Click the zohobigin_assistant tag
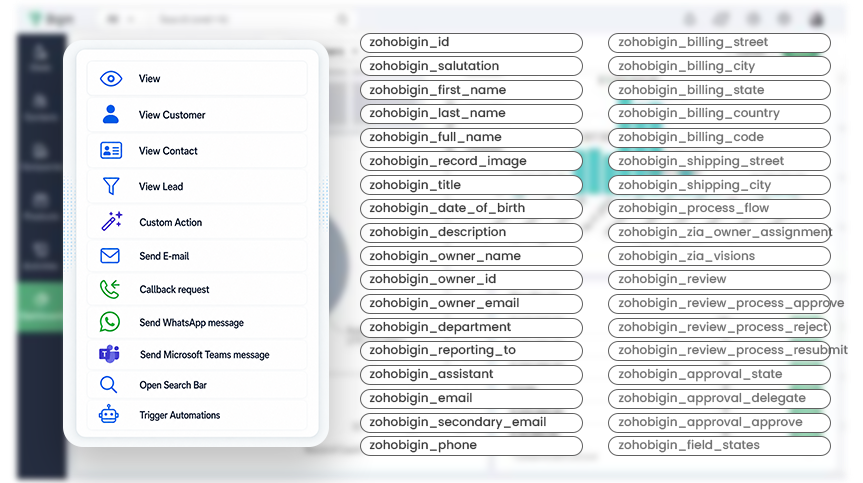The image size is (863, 483). pos(471,374)
